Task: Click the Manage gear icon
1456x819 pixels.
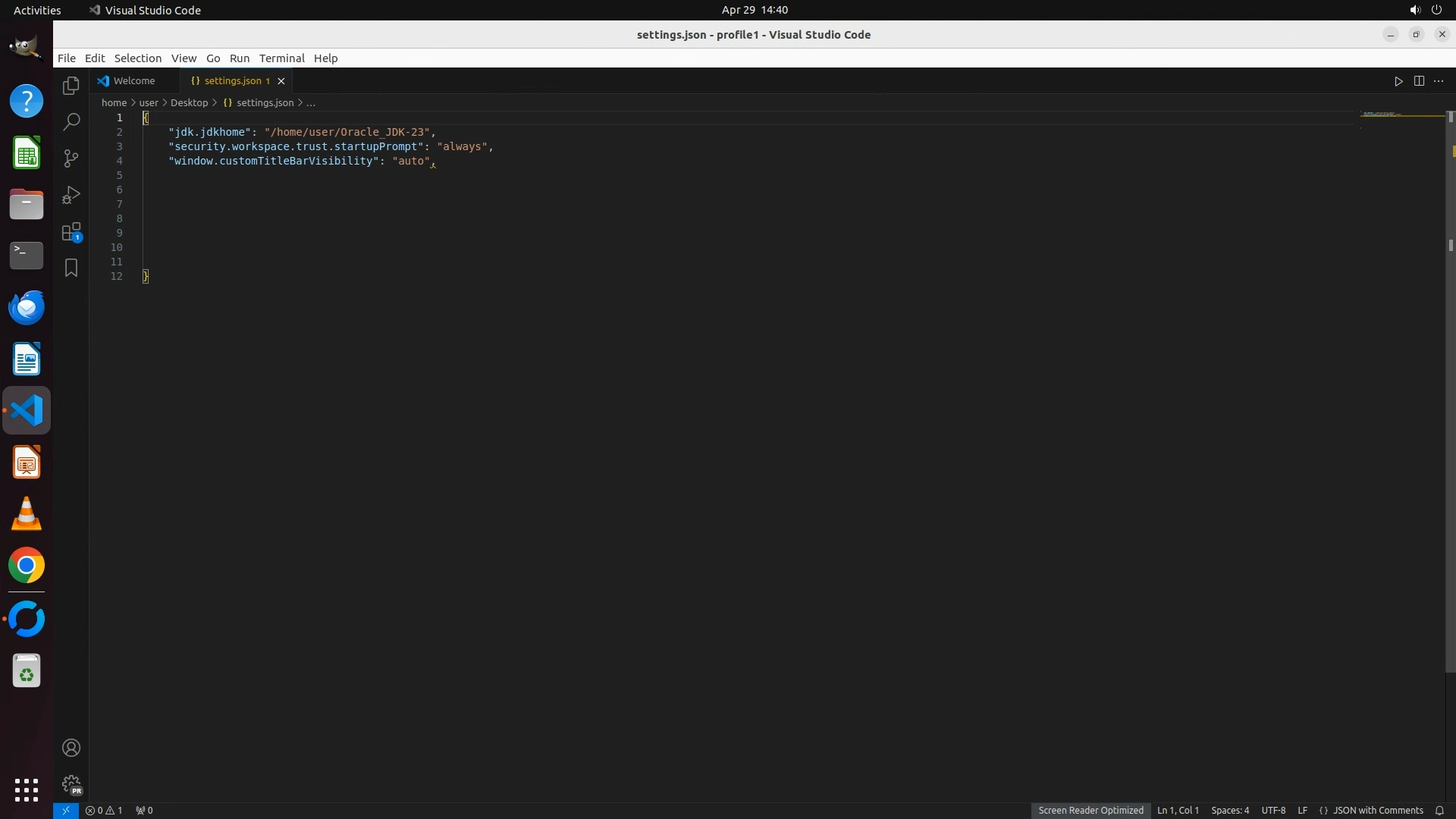Action: pyautogui.click(x=71, y=784)
